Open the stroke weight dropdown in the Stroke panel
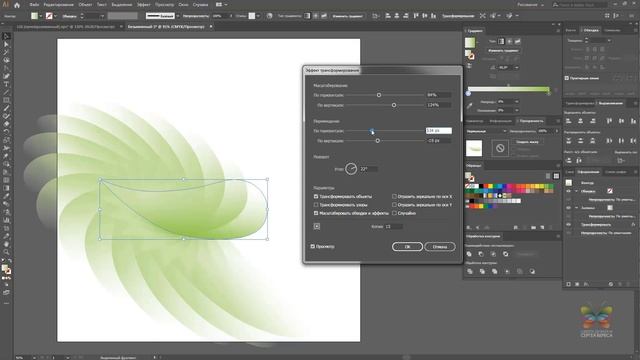640x360 pixels. click(609, 40)
